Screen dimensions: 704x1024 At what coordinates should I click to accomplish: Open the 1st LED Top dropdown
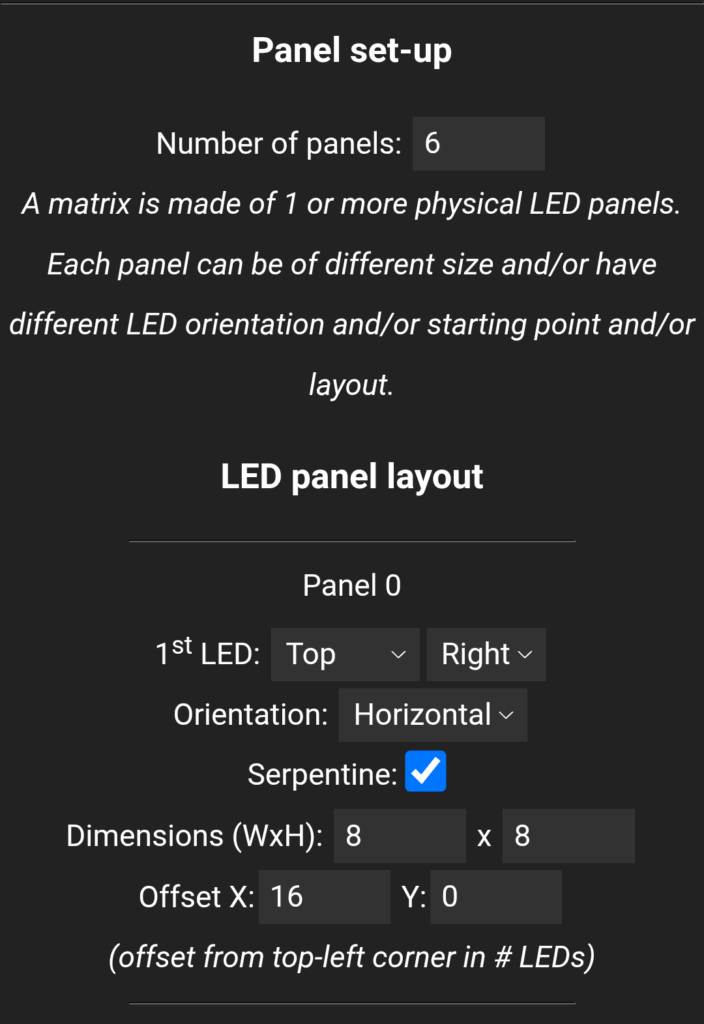click(345, 654)
